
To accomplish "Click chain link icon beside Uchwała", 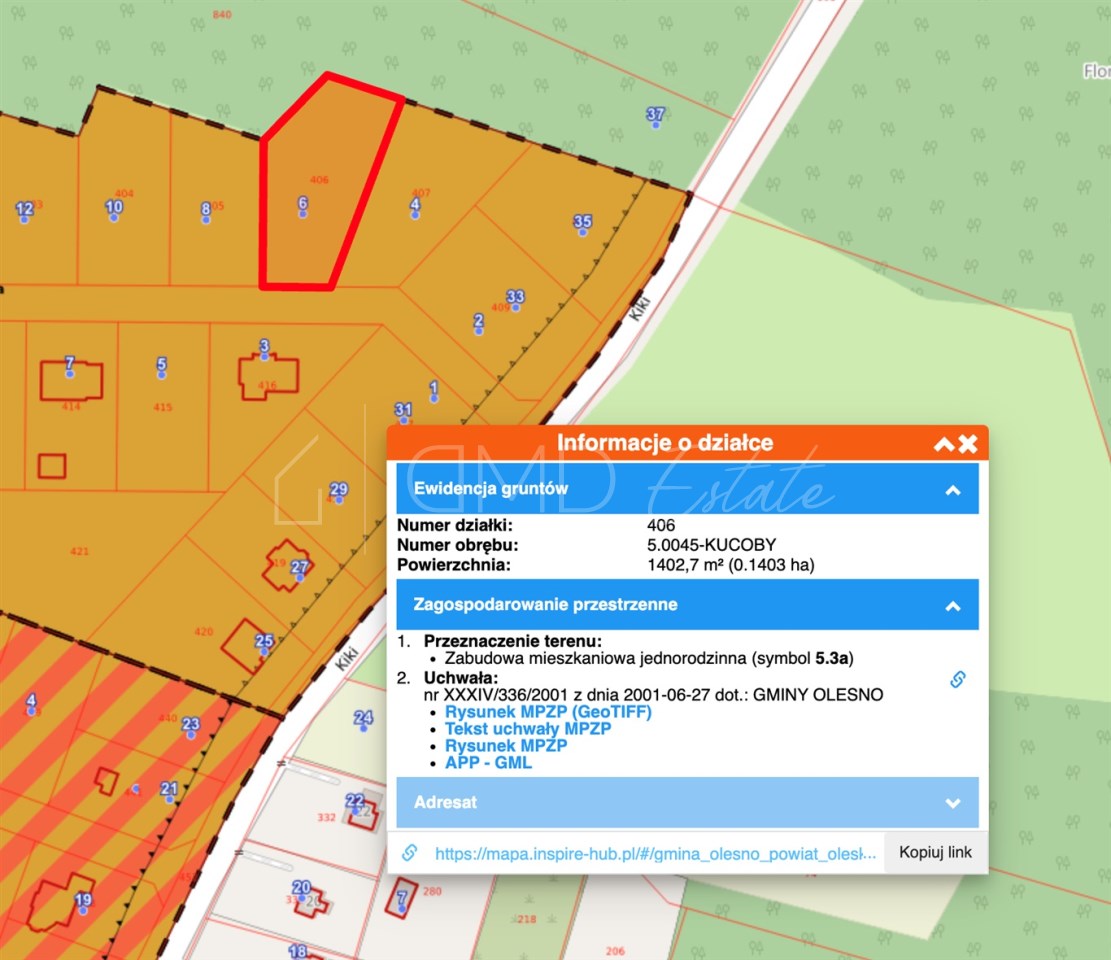I will click(x=957, y=680).
